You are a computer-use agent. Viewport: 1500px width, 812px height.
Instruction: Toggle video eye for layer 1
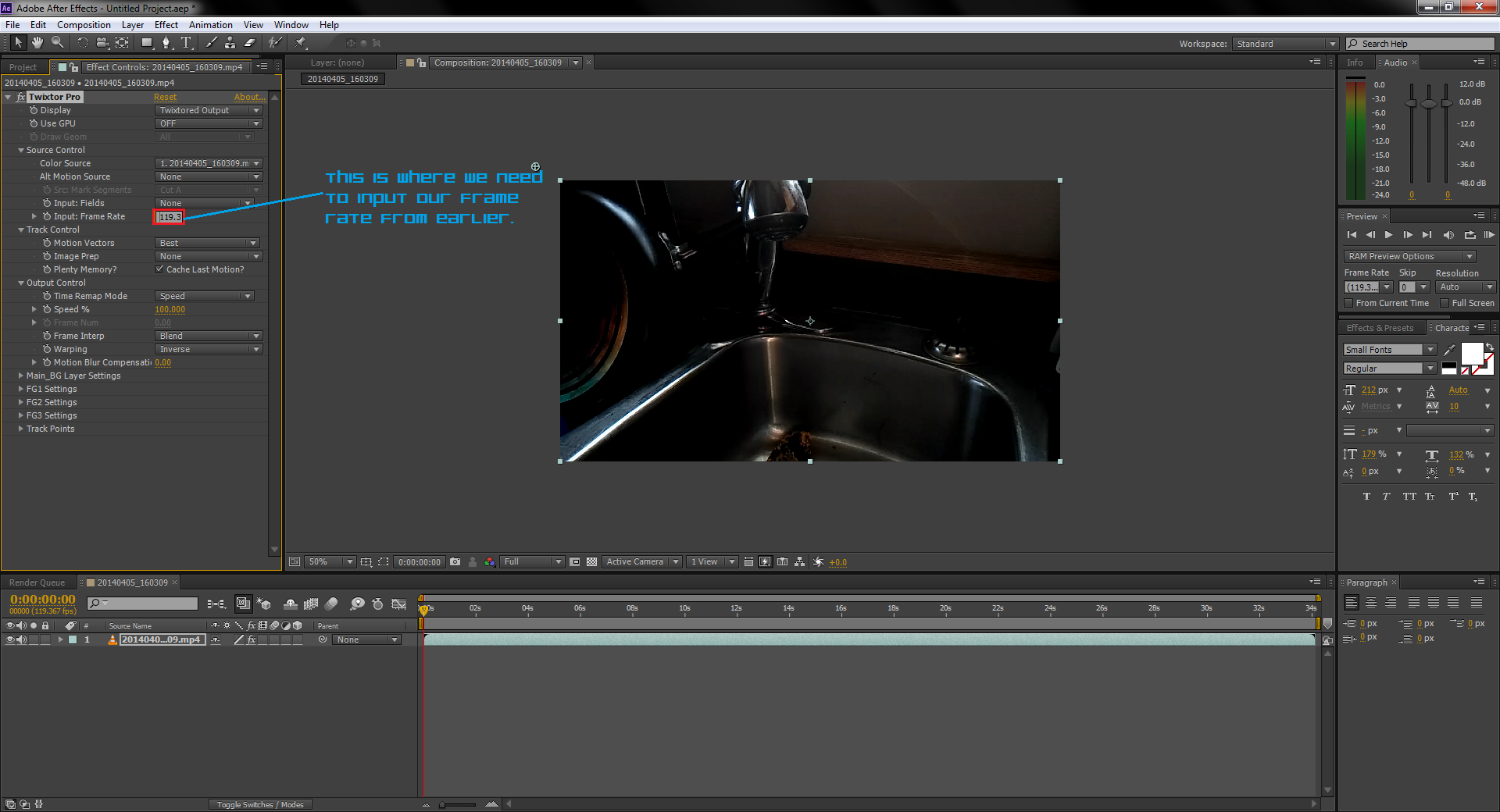[x=10, y=639]
